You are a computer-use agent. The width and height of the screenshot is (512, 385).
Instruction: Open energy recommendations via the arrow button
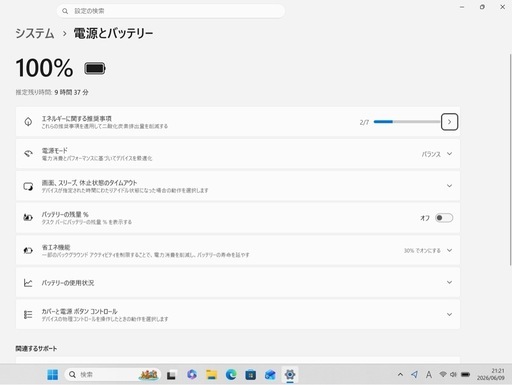point(449,122)
